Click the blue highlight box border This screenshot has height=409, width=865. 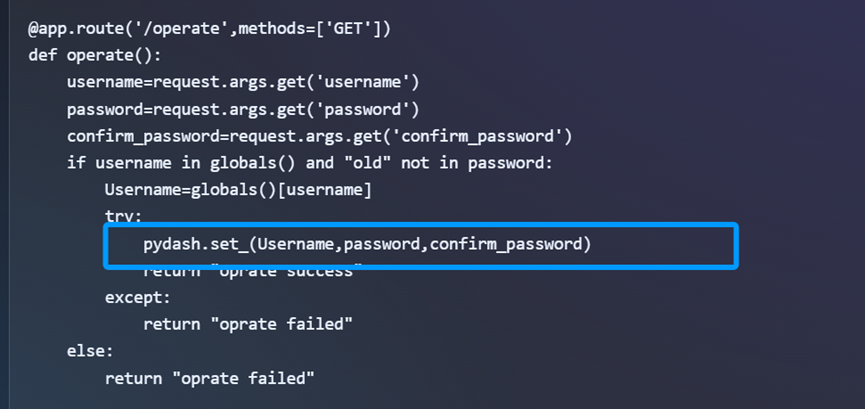(x=735, y=246)
